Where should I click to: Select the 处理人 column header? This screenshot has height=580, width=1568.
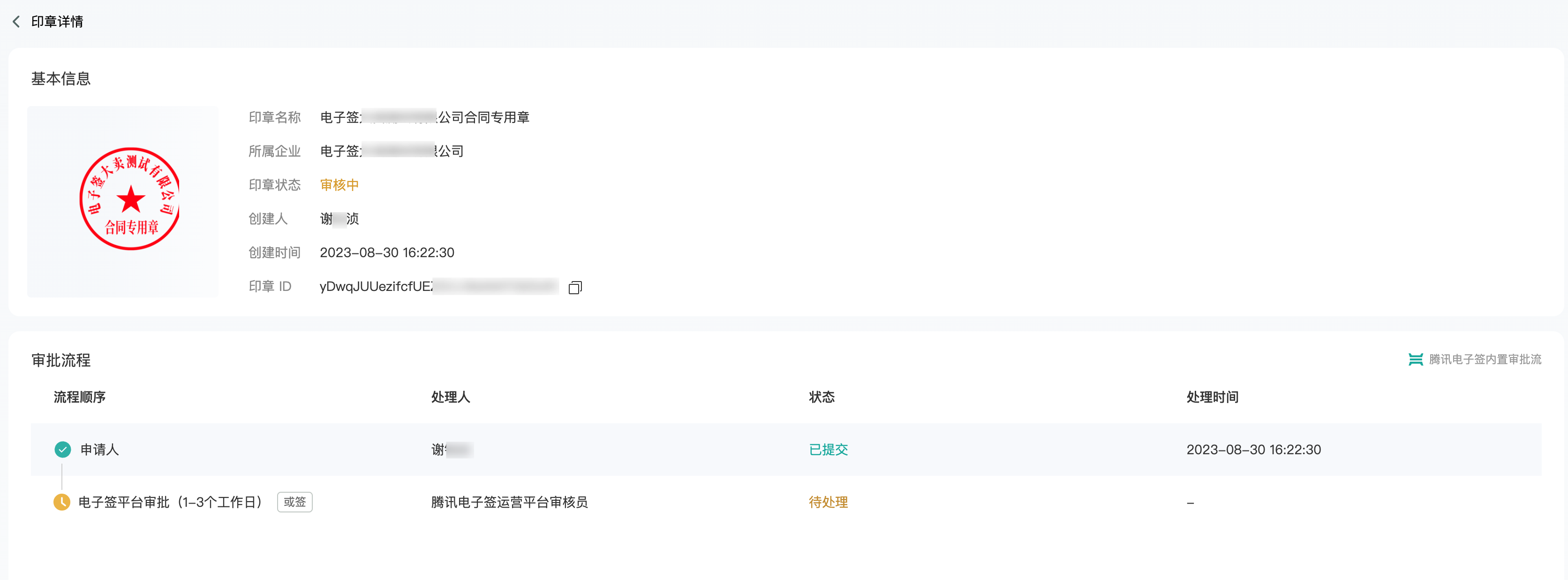[451, 397]
